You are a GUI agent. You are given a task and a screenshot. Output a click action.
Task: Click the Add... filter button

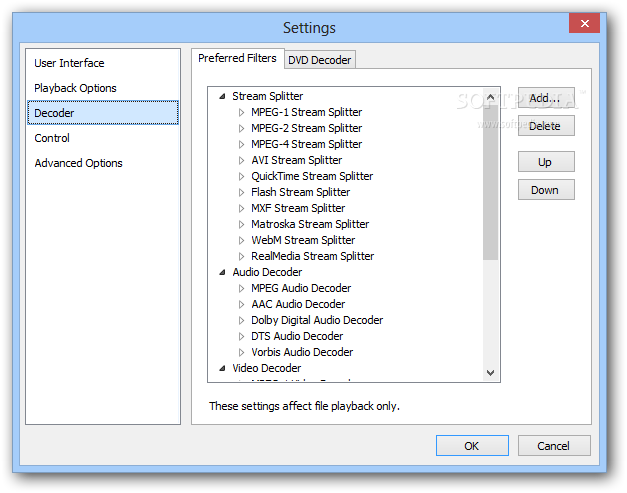click(x=546, y=98)
